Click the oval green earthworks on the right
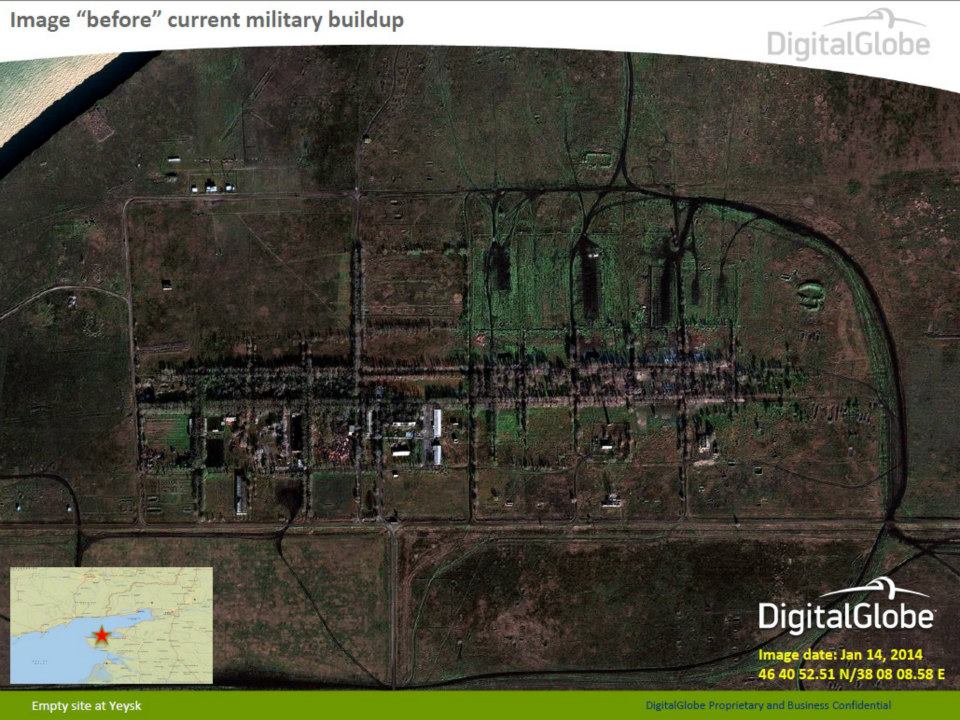 click(812, 293)
